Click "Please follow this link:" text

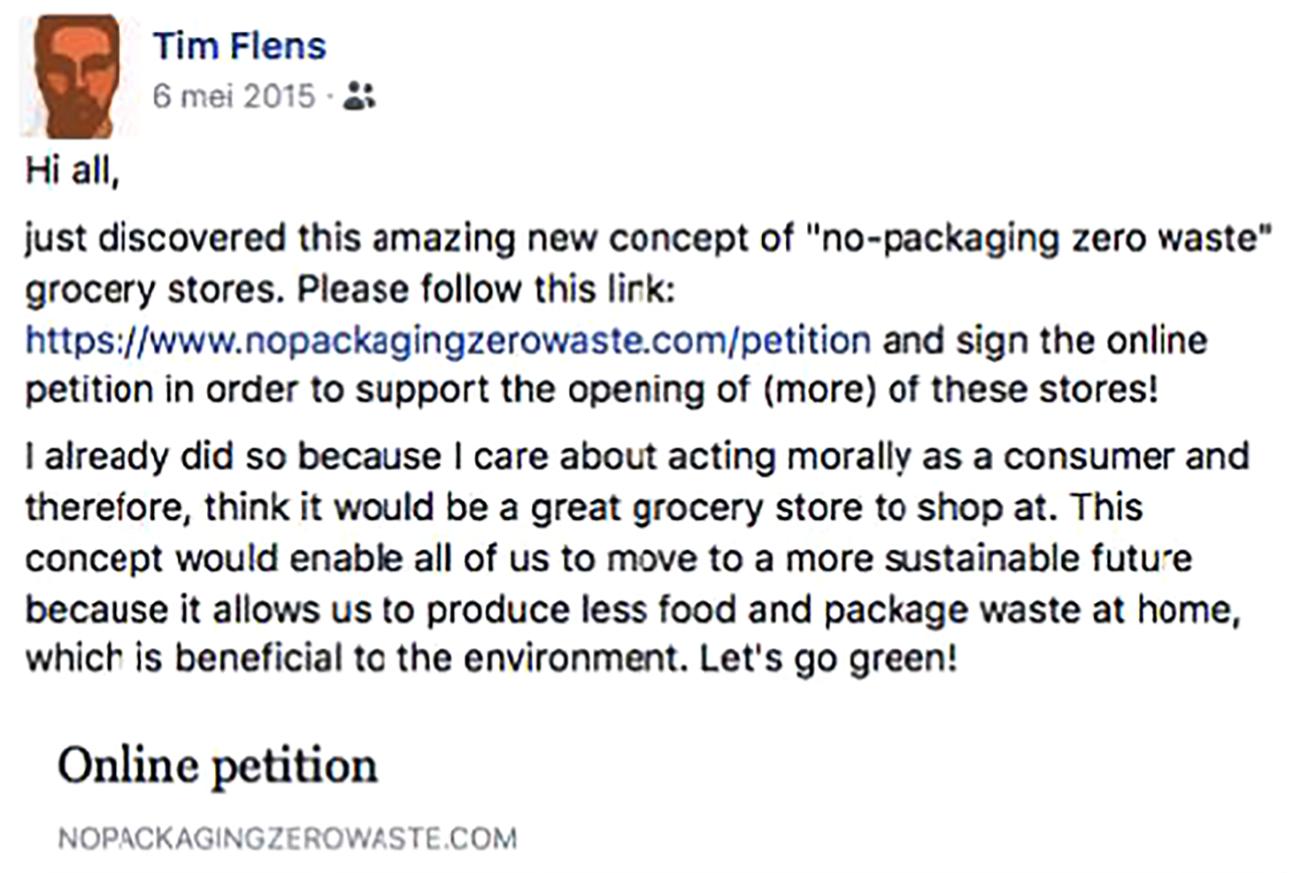453,292
